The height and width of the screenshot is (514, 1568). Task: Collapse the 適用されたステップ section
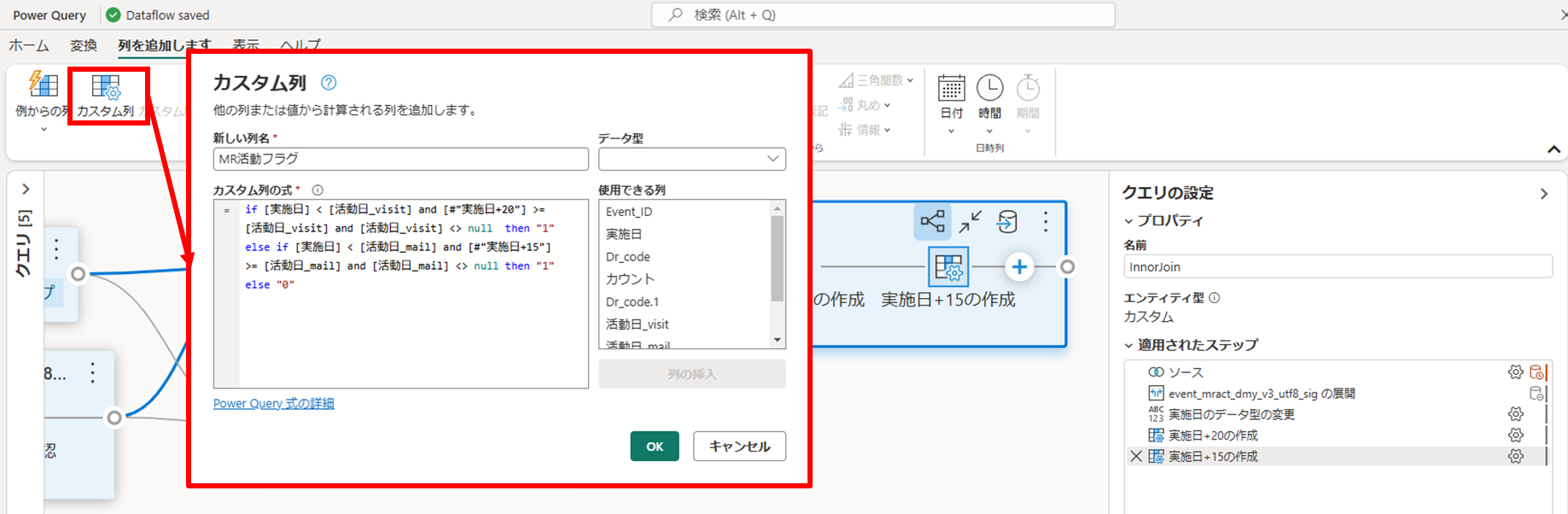[x=1128, y=346]
